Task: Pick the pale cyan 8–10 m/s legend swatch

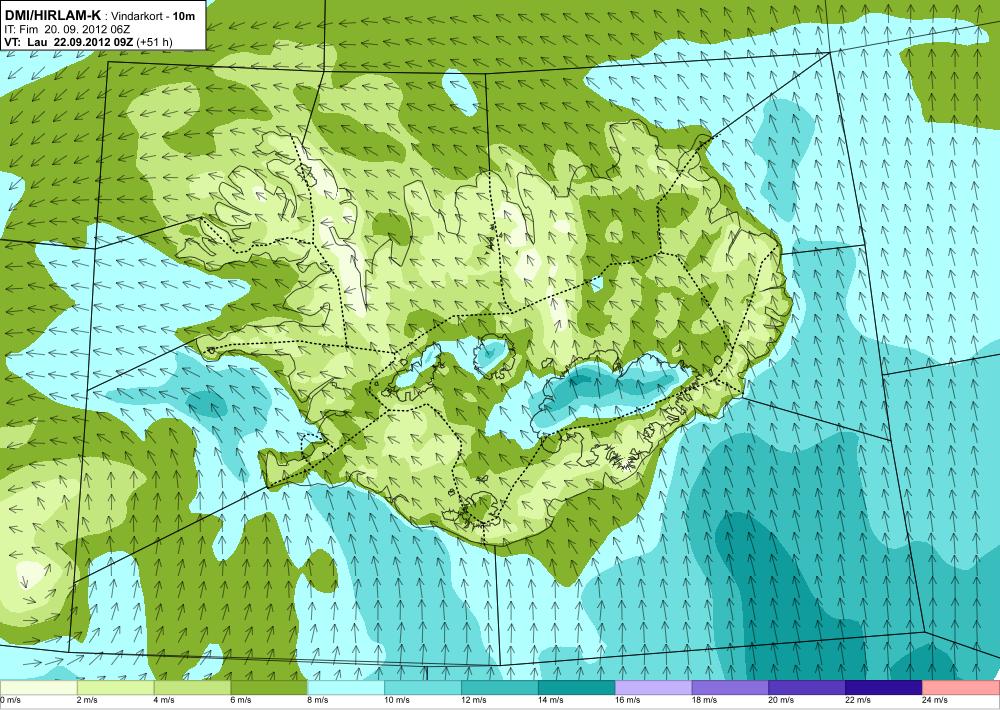Action: (346, 688)
